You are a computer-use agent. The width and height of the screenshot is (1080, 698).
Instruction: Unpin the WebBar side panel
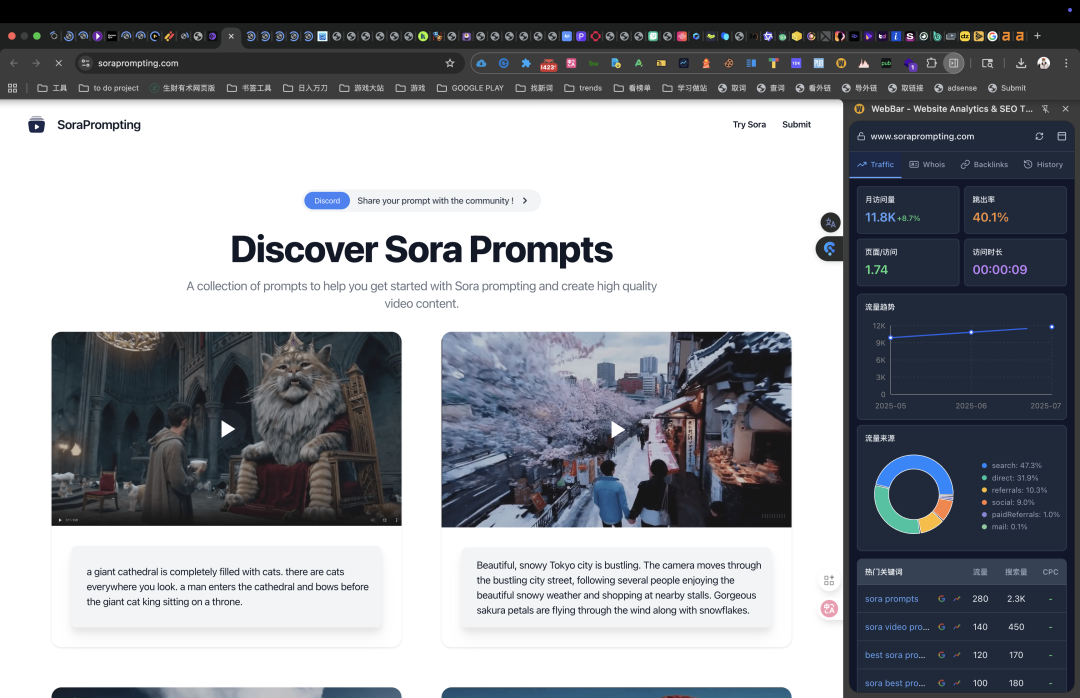(x=1045, y=109)
